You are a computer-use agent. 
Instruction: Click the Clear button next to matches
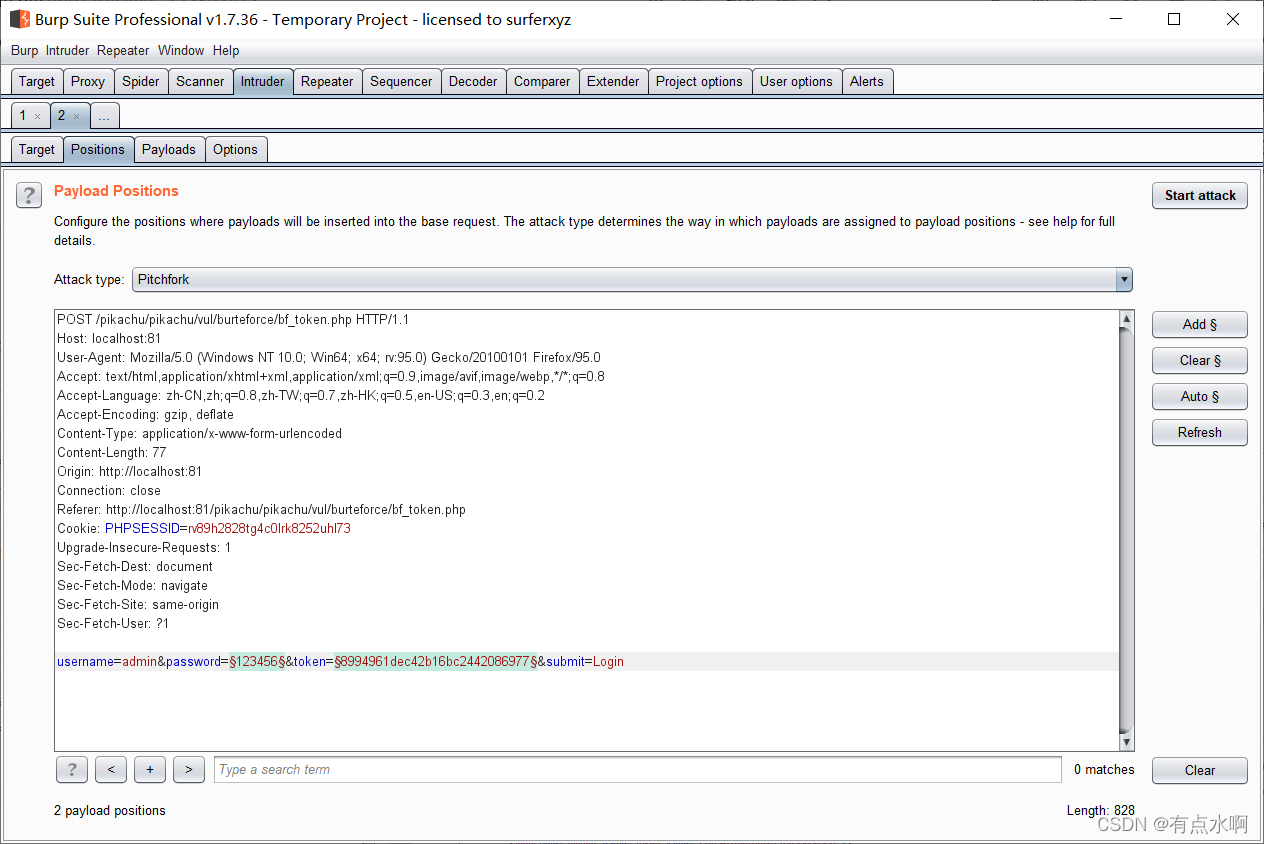tap(1200, 771)
